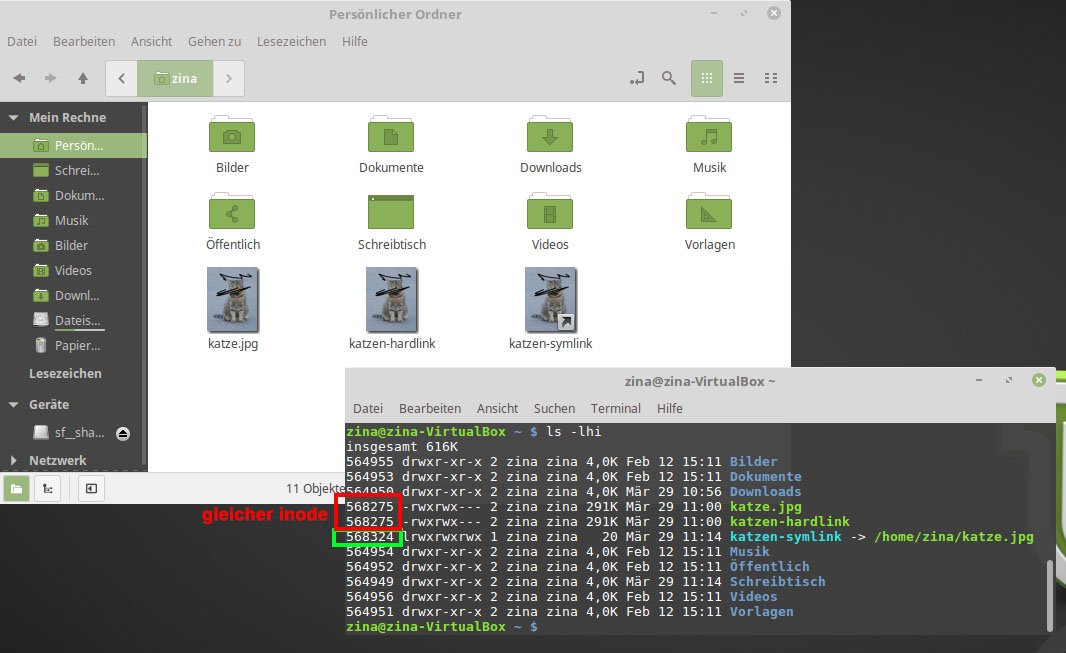Expand the Netzwerk sidebar section
This screenshot has height=653, width=1066.
14,460
